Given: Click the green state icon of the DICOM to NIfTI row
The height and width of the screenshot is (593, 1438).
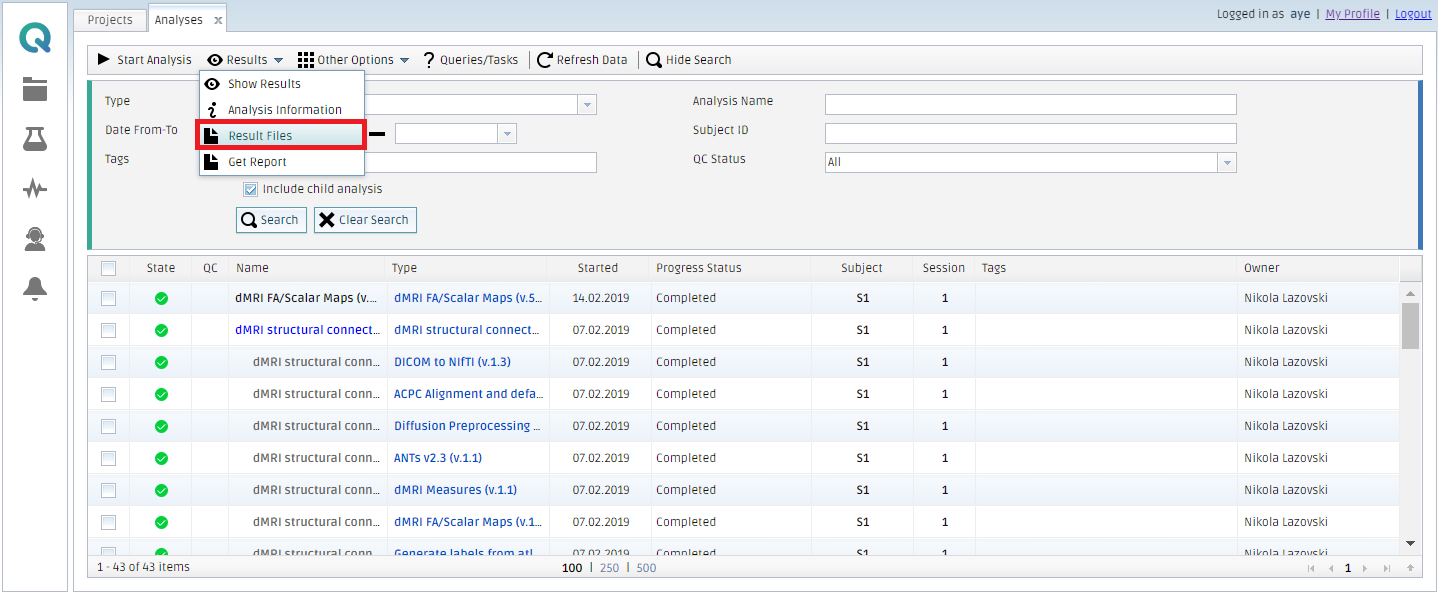Looking at the screenshot, I should (161, 362).
